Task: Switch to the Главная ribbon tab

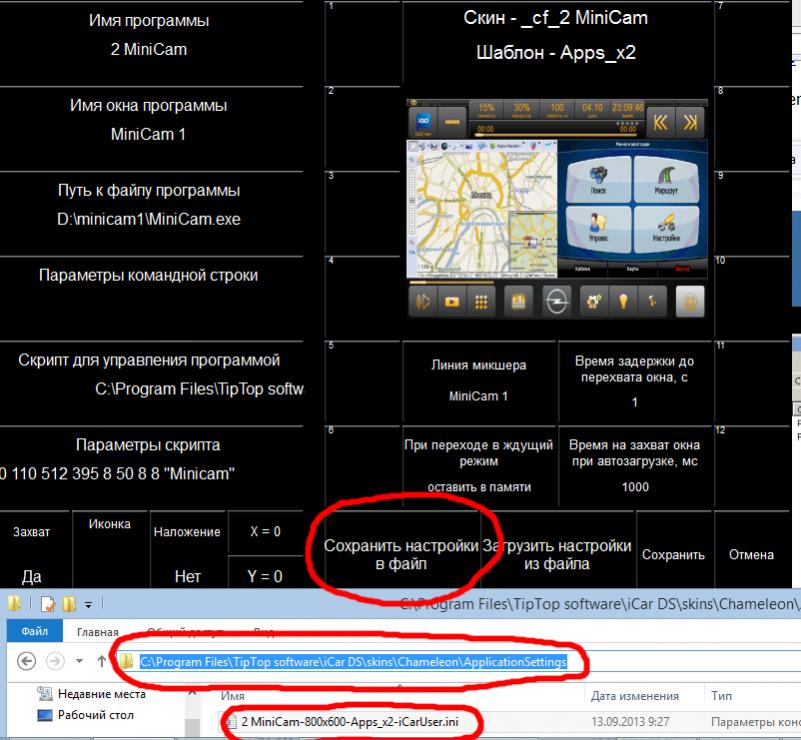Action: click(98, 632)
